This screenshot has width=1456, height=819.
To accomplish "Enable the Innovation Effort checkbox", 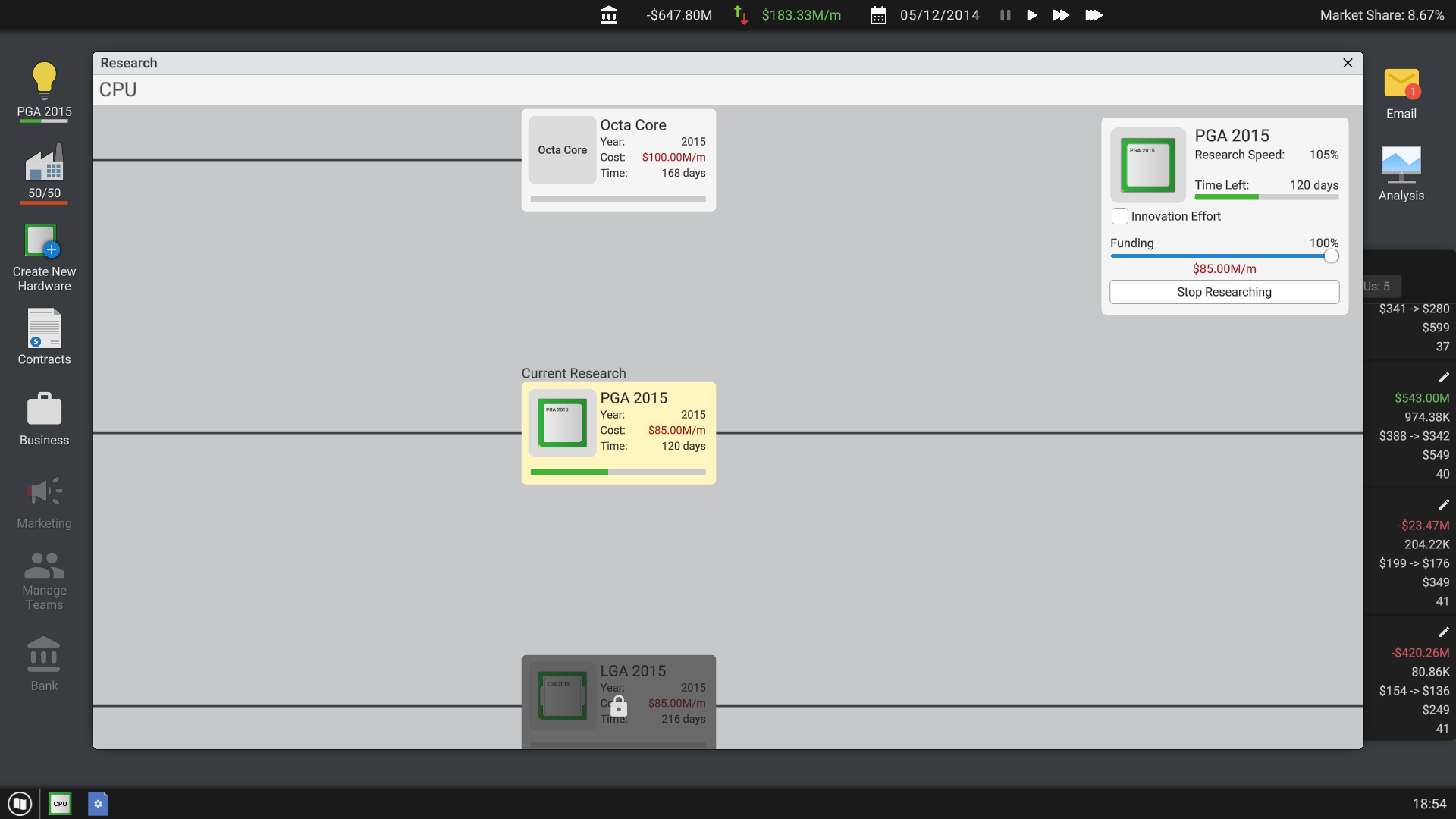I will pos(1120,216).
